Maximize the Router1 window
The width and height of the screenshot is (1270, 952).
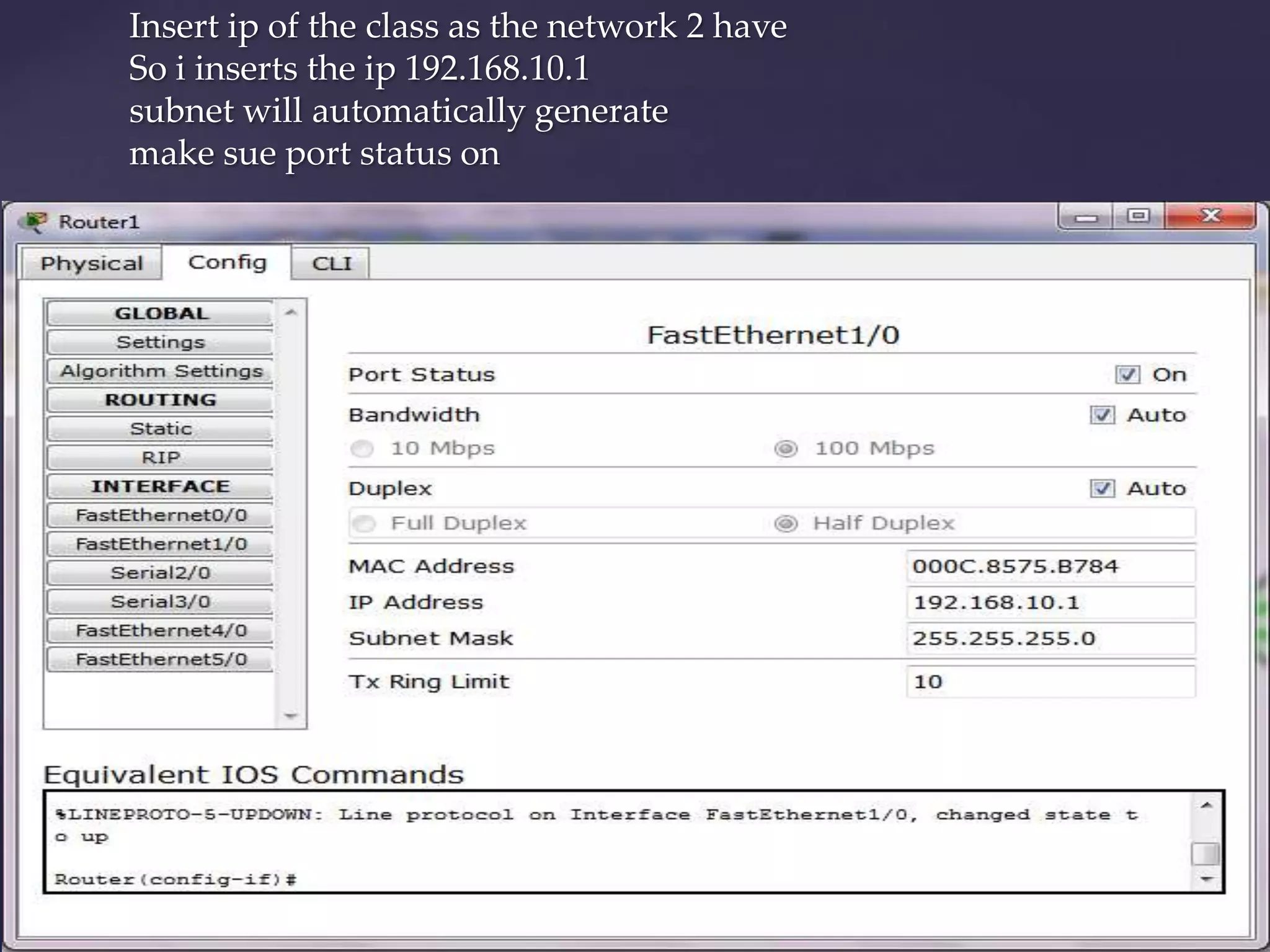[x=1138, y=216]
